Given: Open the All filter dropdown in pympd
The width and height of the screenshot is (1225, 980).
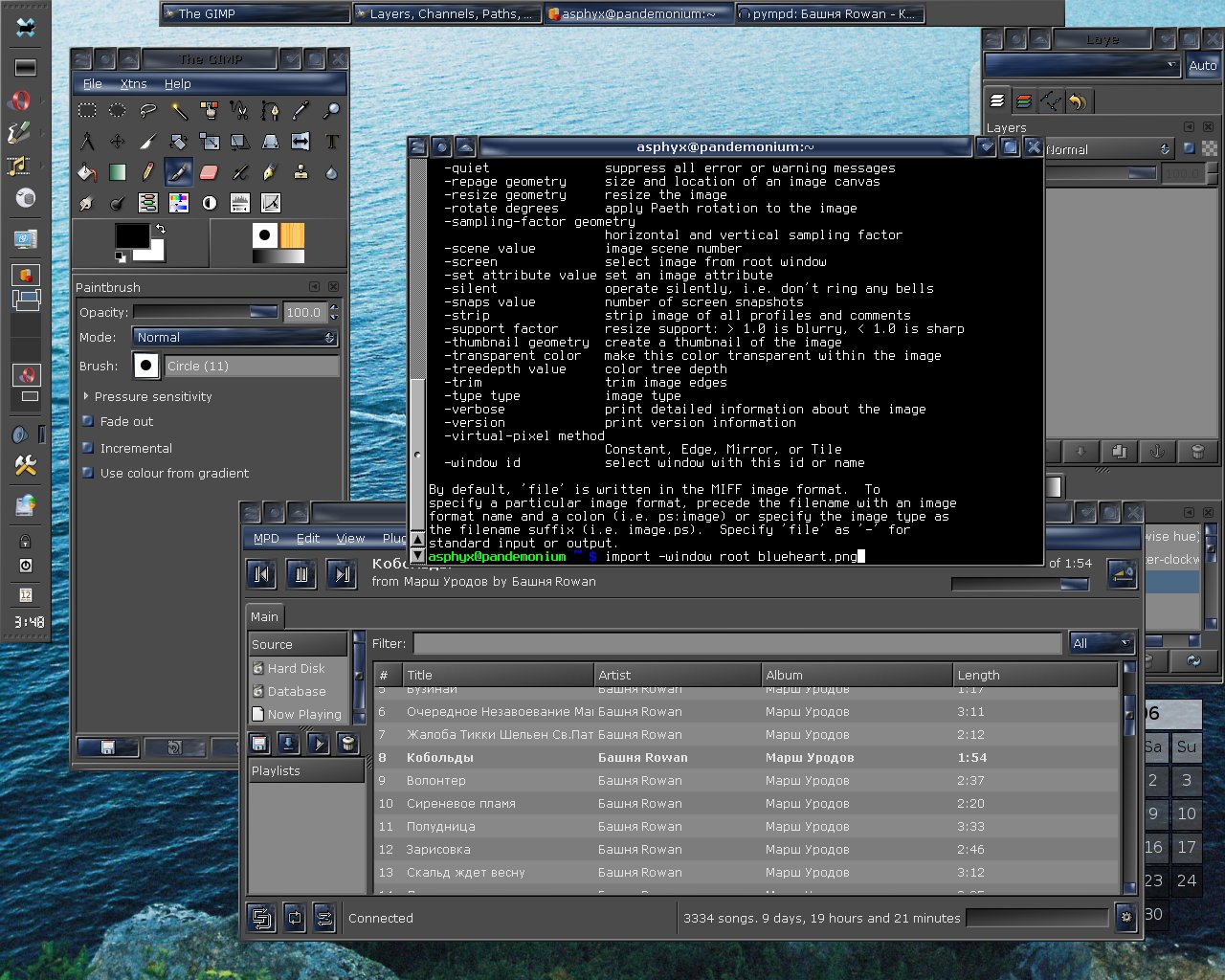Looking at the screenshot, I should 1102,643.
